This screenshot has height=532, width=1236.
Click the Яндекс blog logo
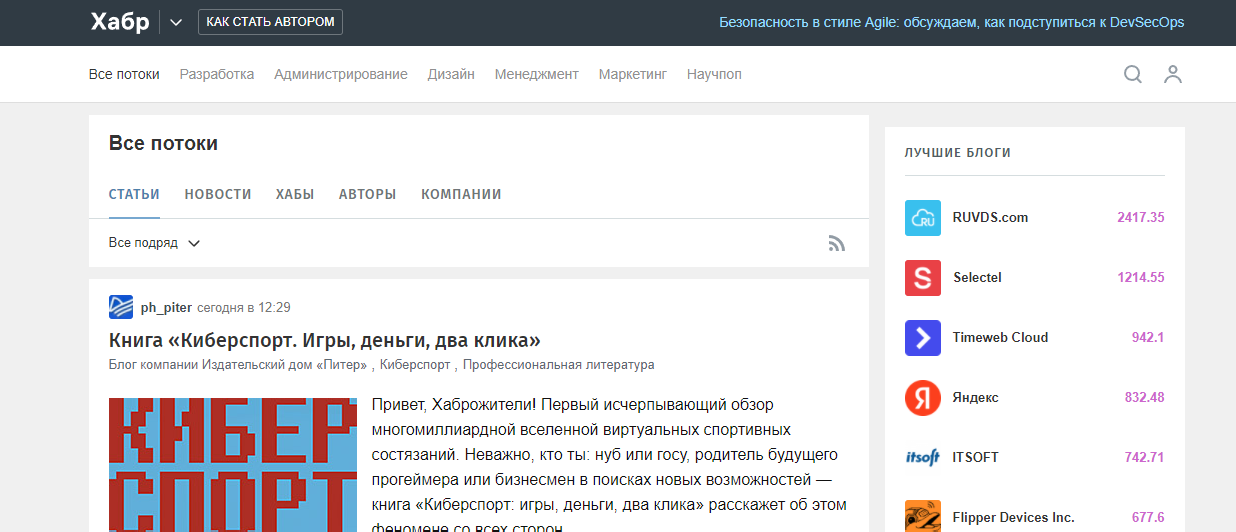tap(923, 397)
